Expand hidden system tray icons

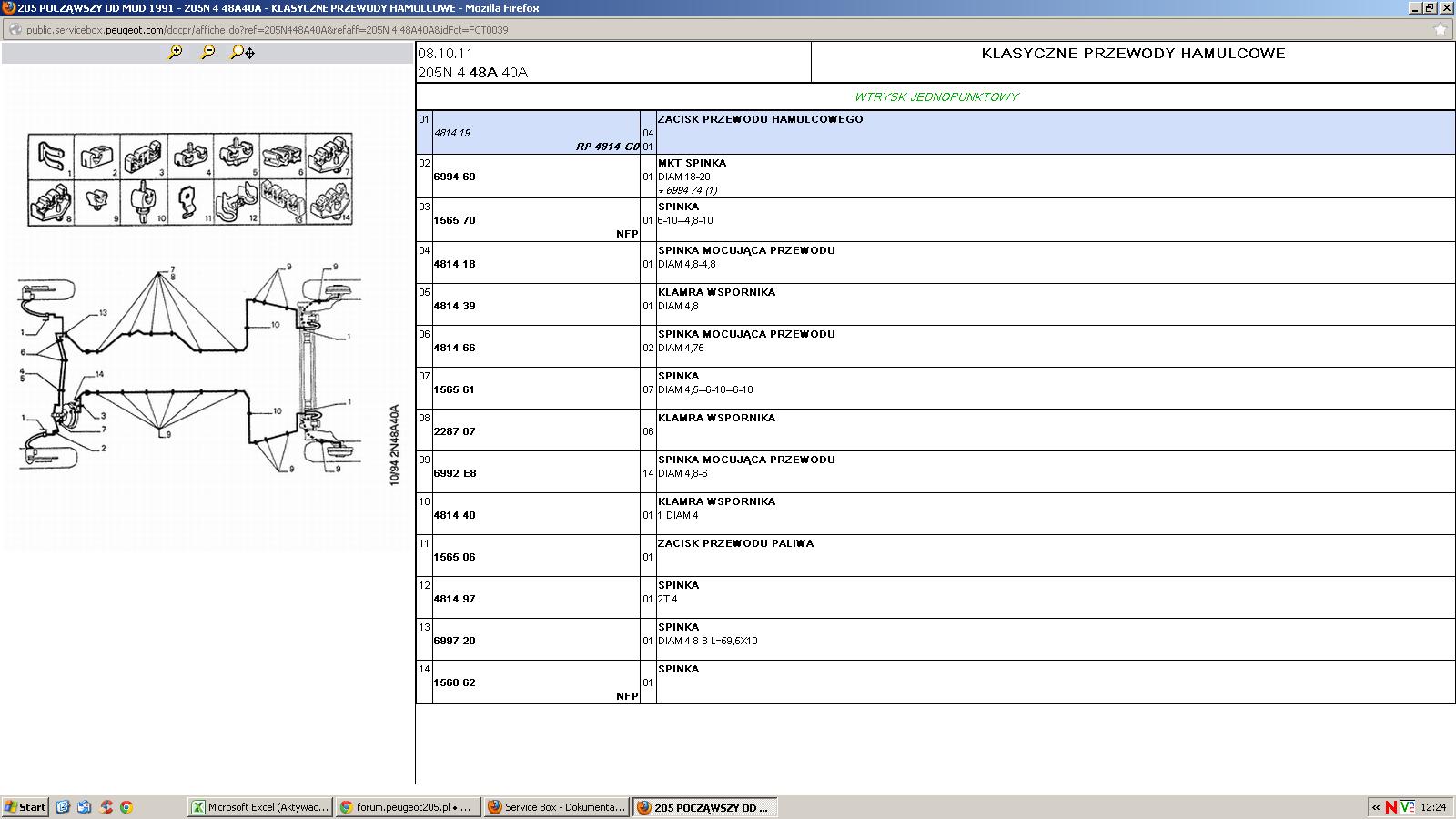[x=1376, y=807]
